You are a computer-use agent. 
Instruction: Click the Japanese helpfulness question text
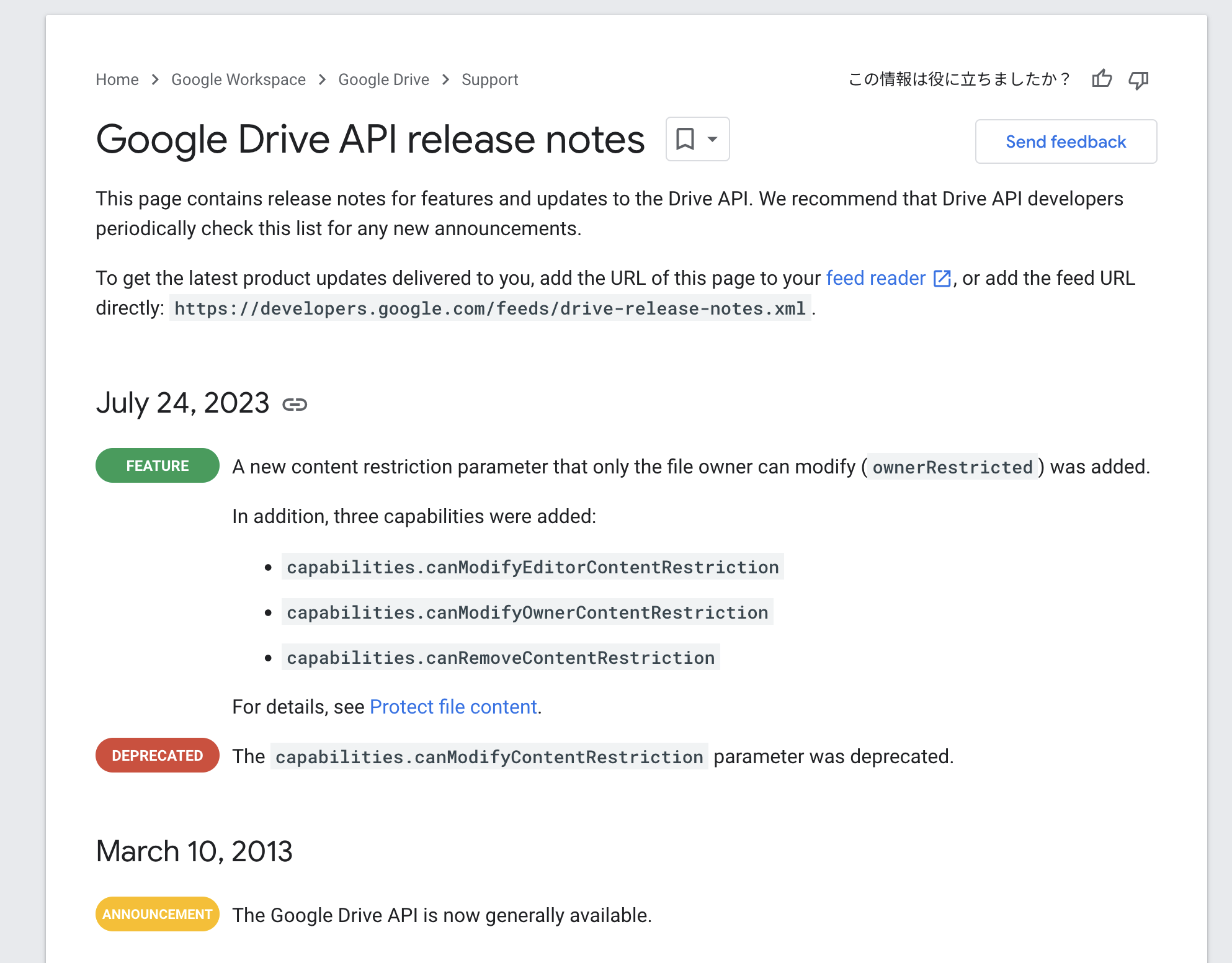(959, 79)
